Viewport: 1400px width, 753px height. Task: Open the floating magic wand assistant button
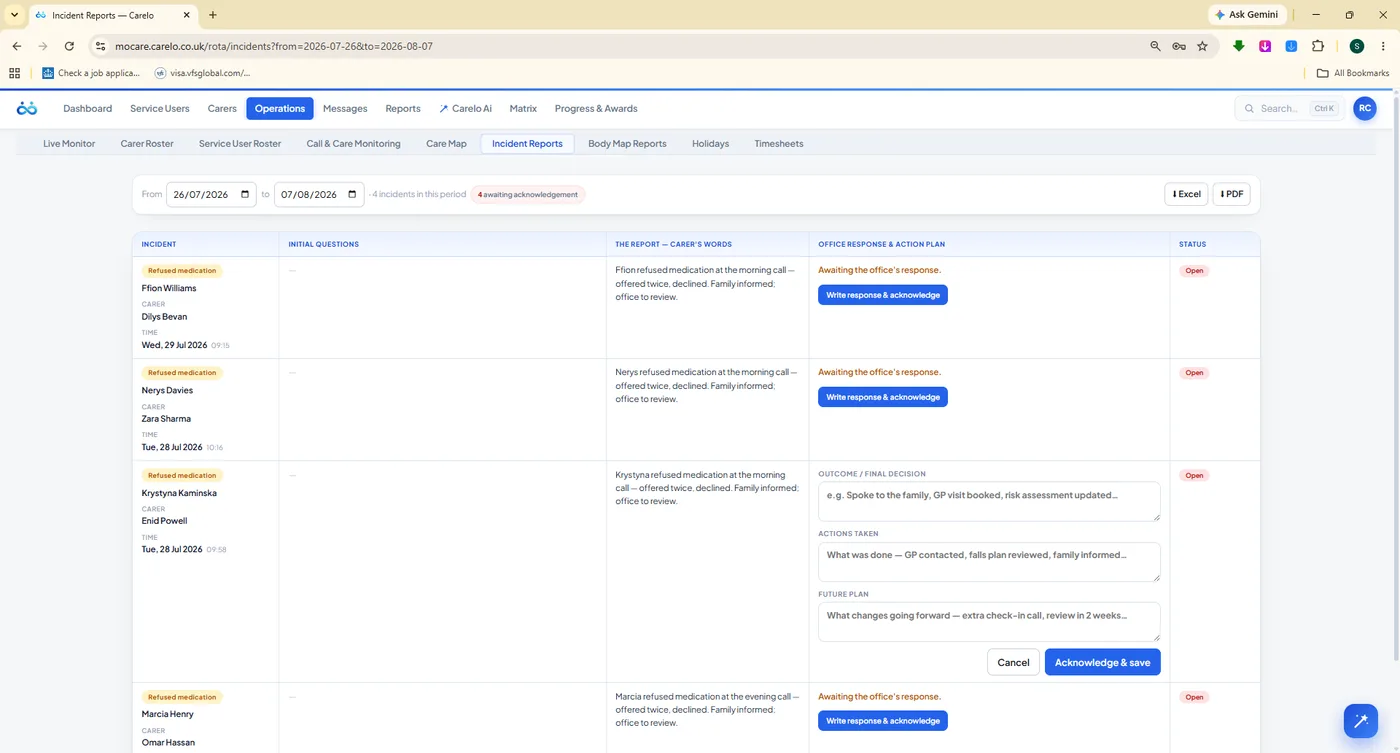coord(1361,720)
